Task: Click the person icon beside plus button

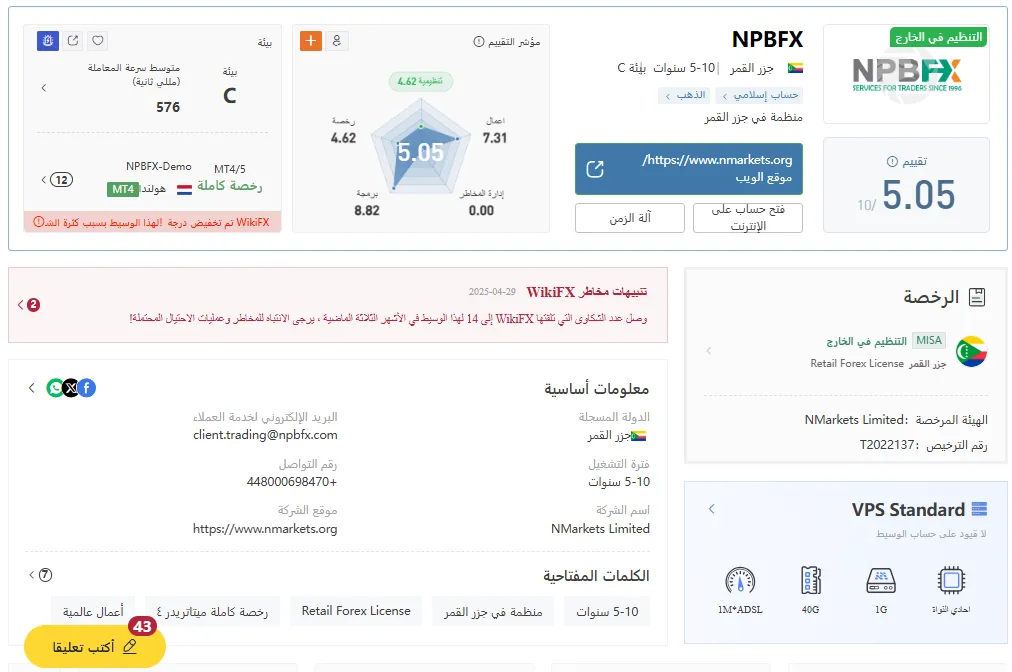Action: pos(336,41)
